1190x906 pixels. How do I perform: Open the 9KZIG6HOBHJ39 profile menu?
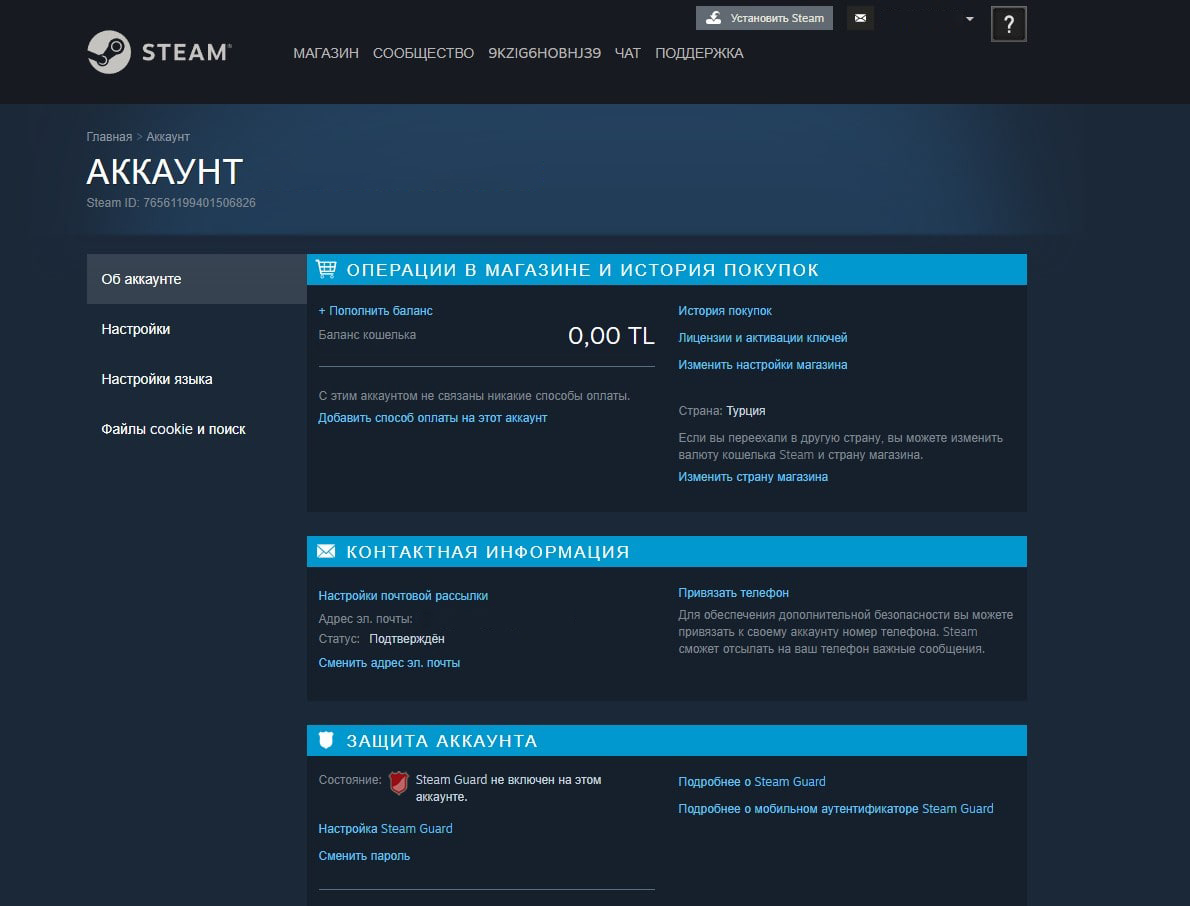[x=544, y=53]
